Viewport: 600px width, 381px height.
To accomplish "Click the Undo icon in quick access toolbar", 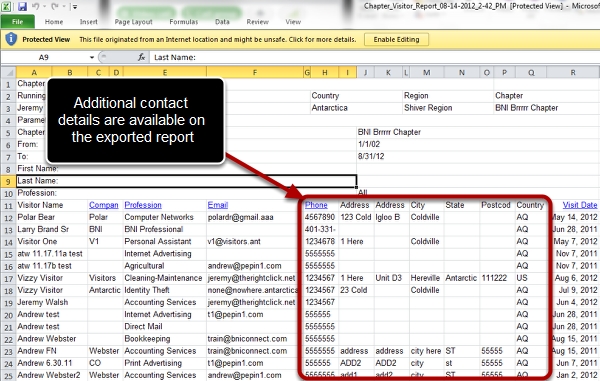I will [x=36, y=6].
